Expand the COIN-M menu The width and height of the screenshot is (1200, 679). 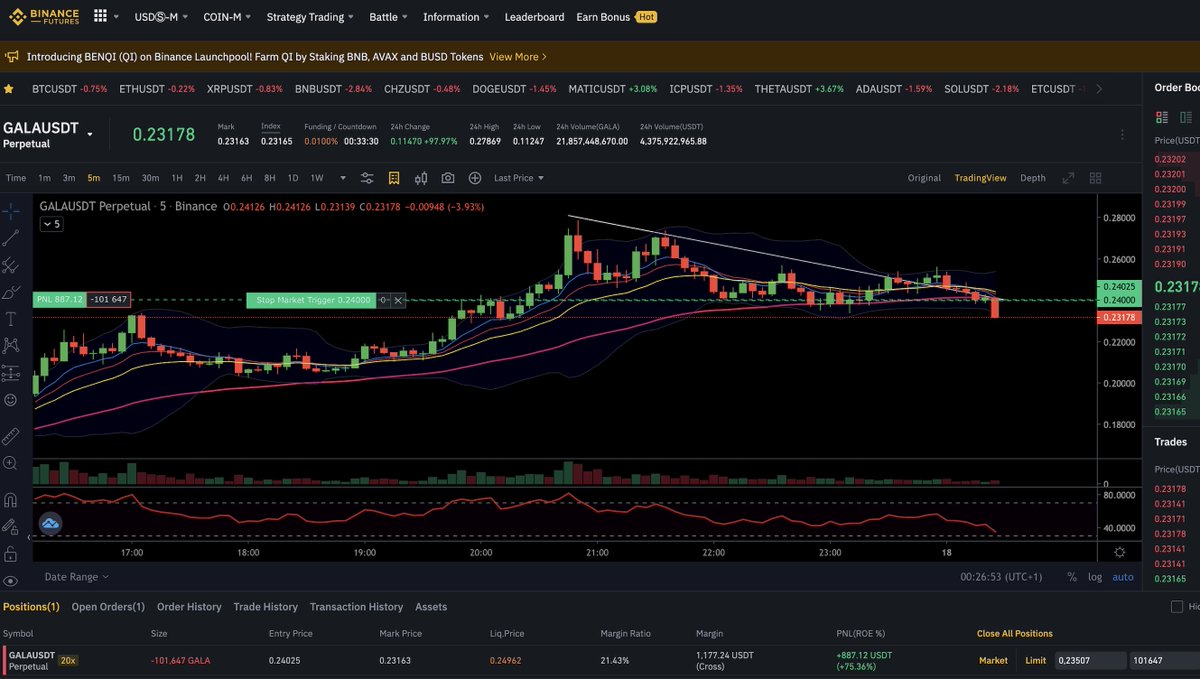pos(227,17)
